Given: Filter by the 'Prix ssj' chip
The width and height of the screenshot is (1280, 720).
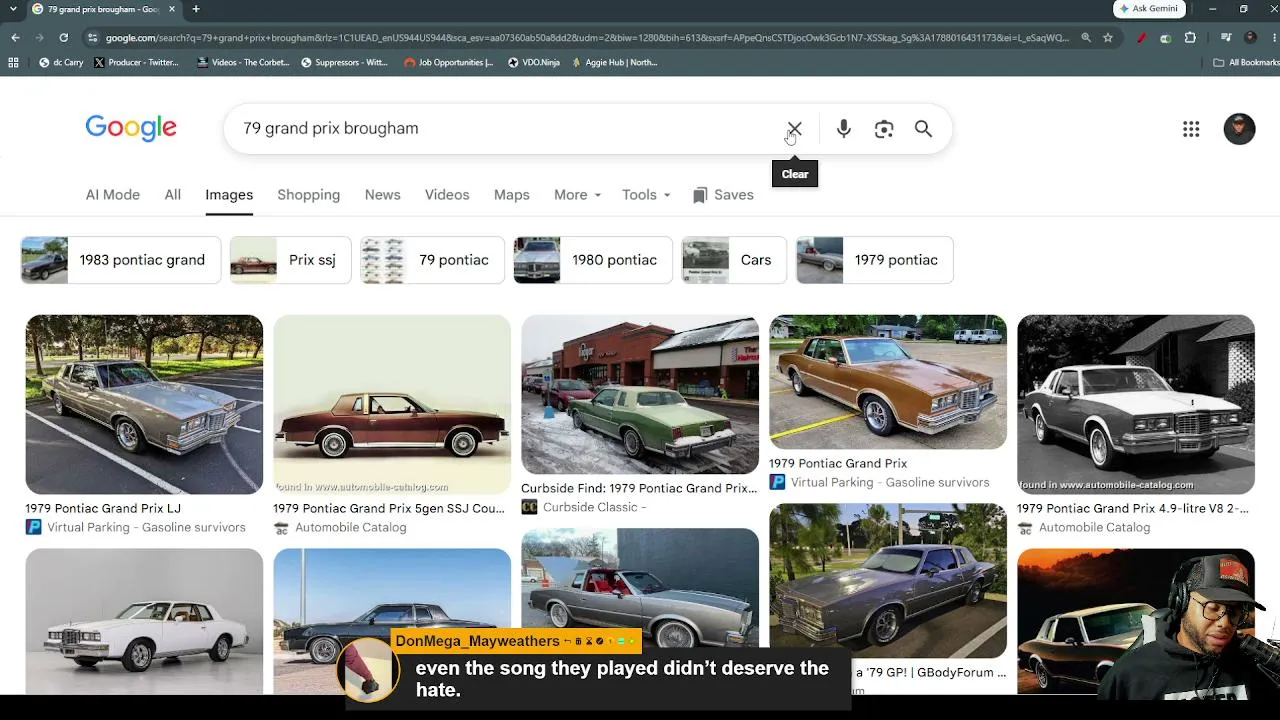Looking at the screenshot, I should click(x=291, y=260).
